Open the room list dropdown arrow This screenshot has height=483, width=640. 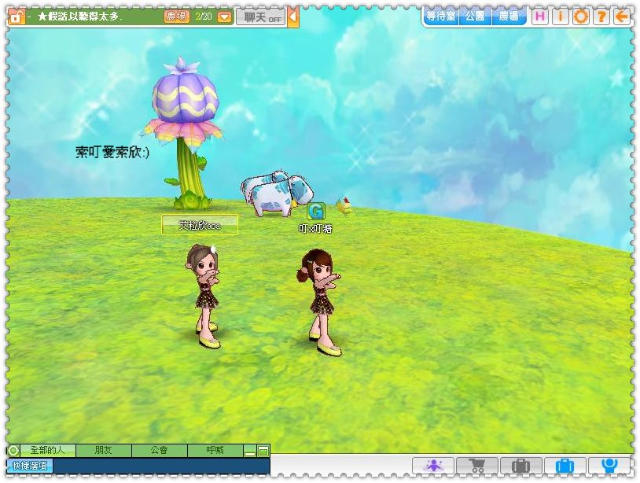[224, 17]
